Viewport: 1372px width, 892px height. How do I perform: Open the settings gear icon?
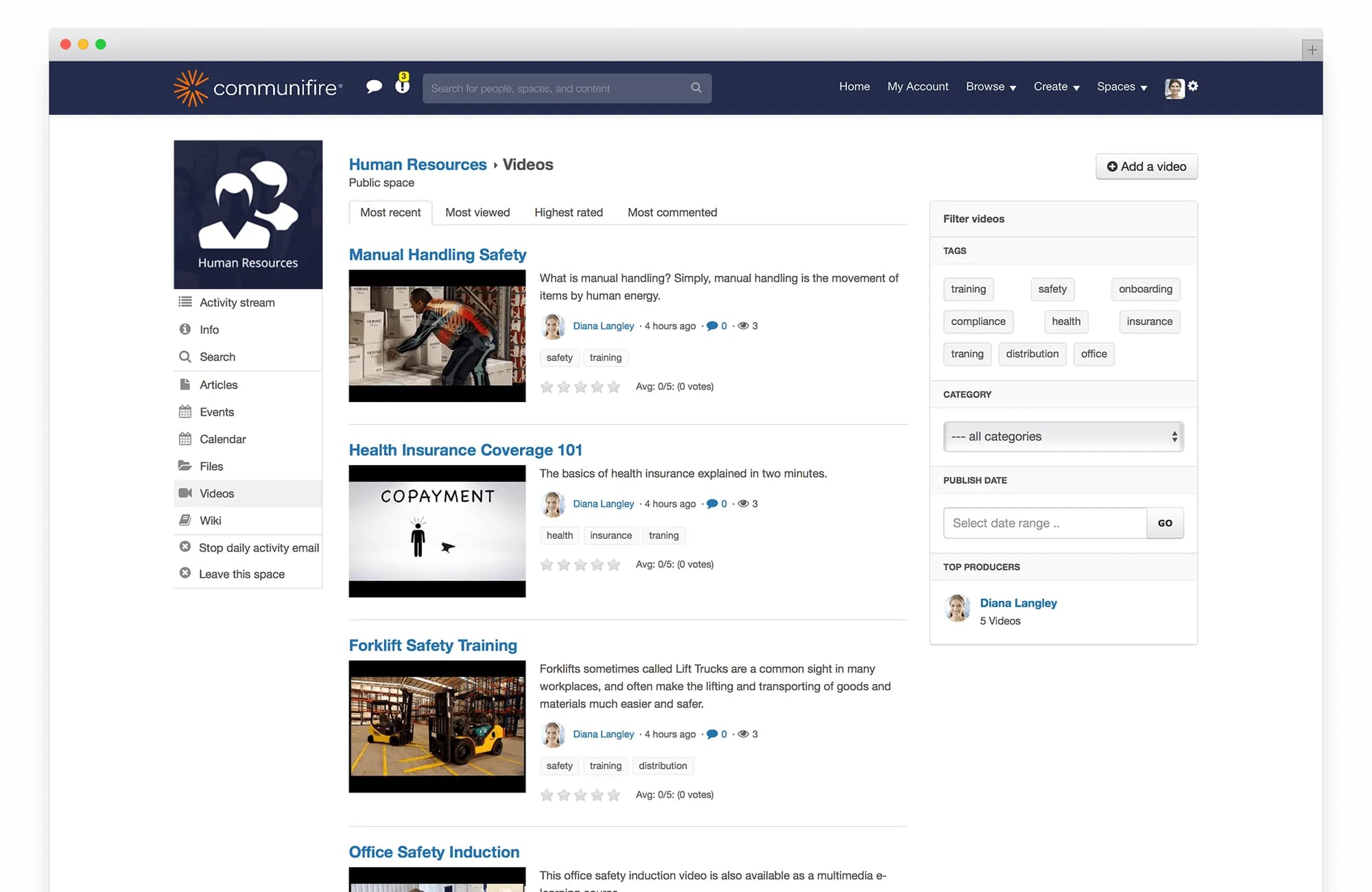pos(1194,86)
